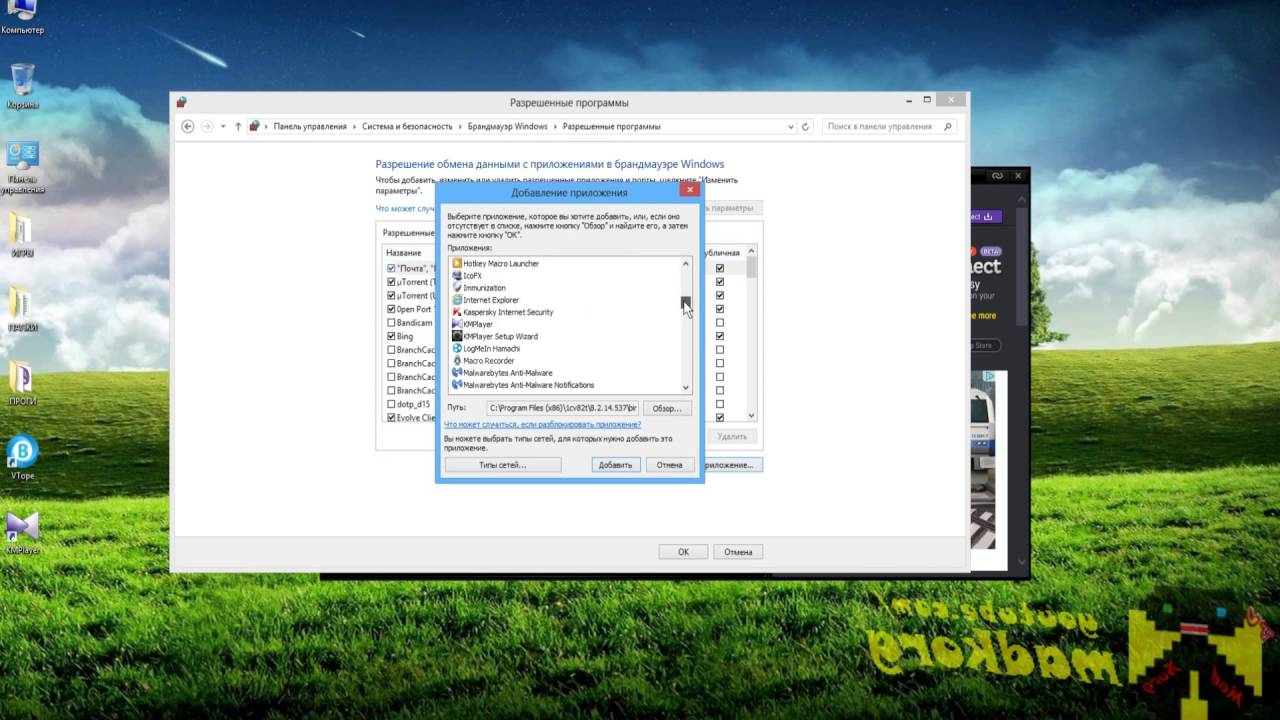The image size is (1280, 720).
Task: Click the down arrow of applications list scrollbar
Action: point(686,387)
